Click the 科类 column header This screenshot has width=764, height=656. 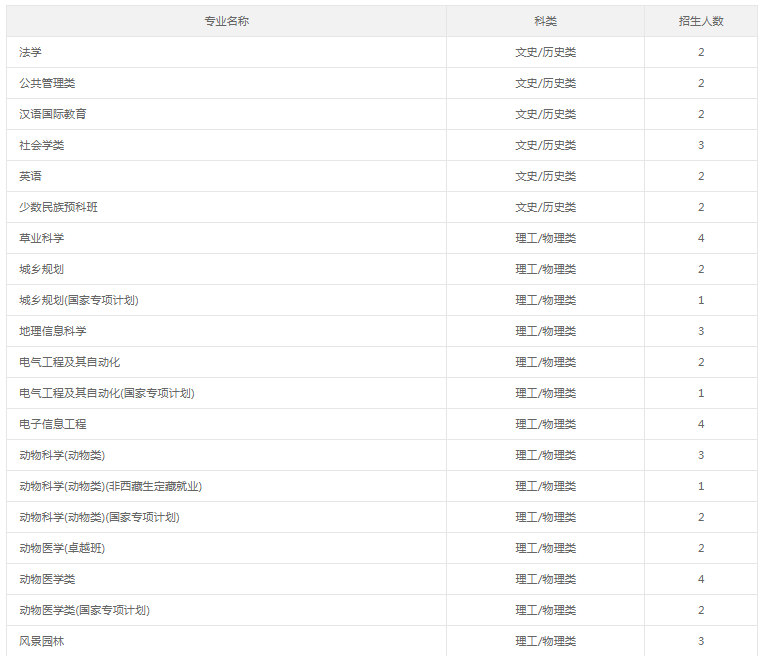545,21
